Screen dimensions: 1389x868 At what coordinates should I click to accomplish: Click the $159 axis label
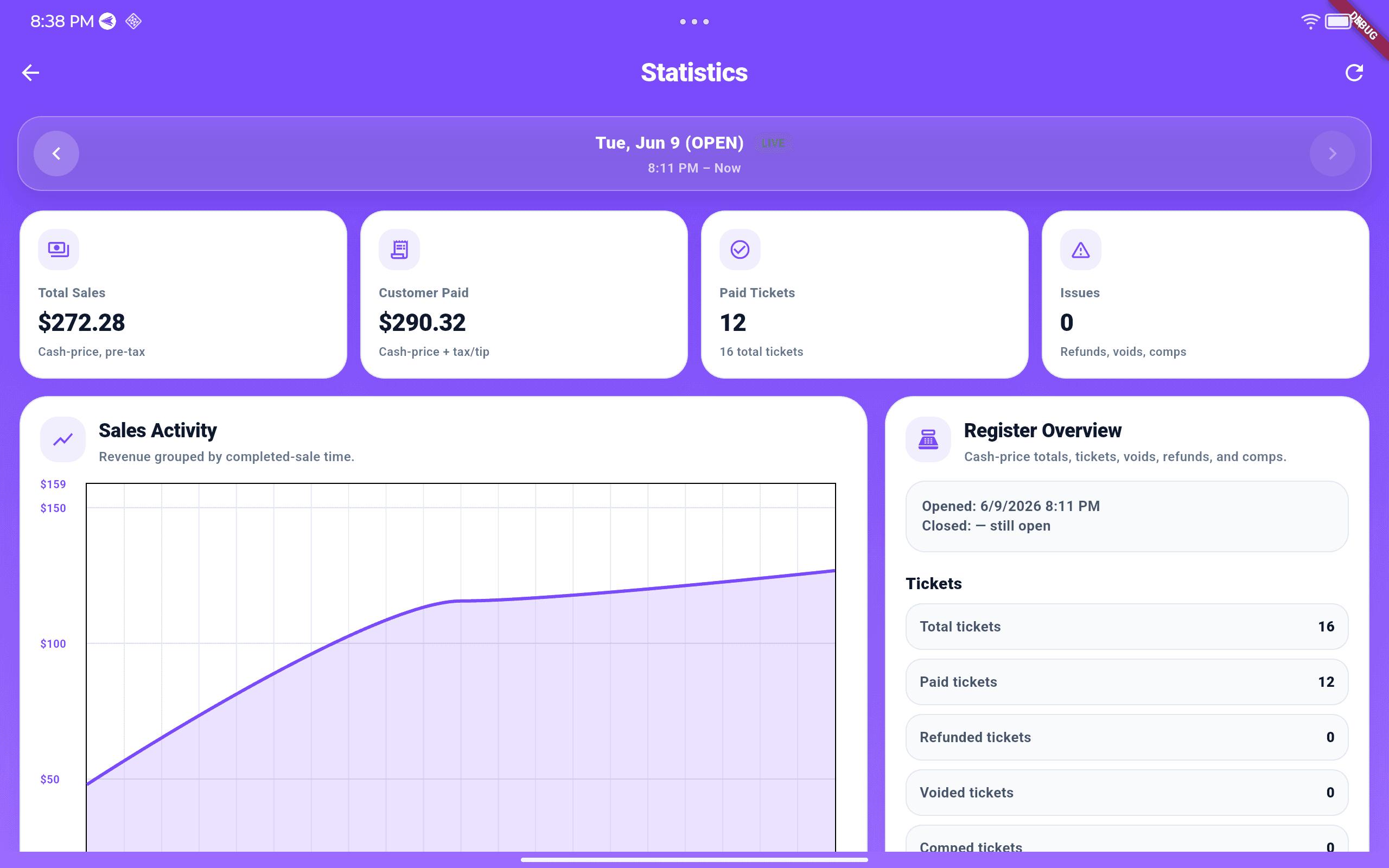point(53,484)
